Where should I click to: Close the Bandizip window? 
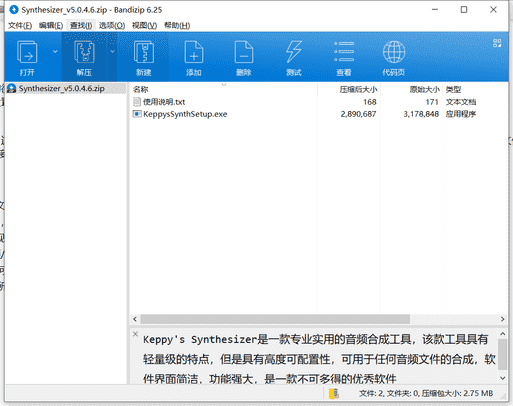493,10
